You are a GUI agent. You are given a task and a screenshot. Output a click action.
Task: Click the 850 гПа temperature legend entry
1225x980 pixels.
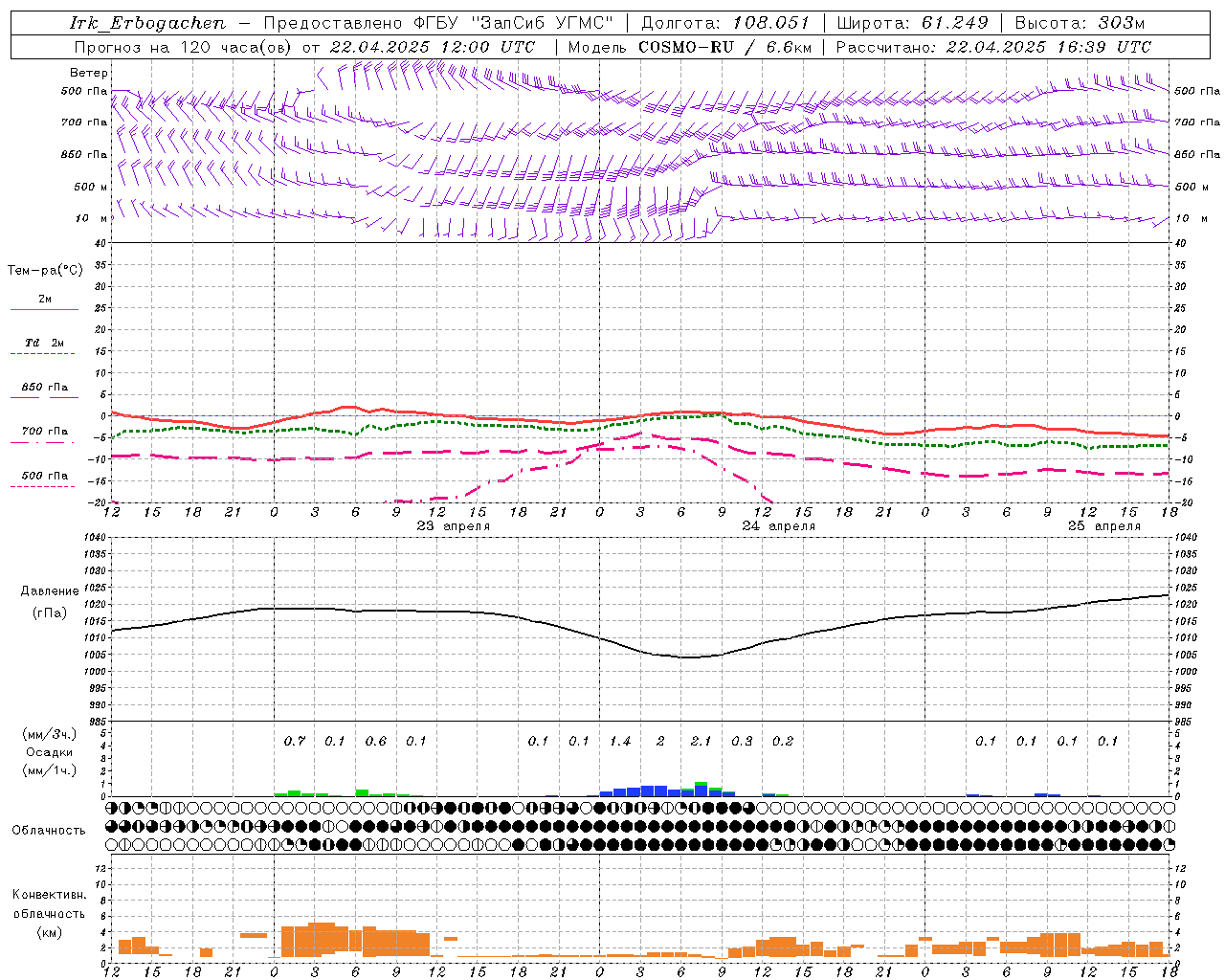tap(45, 388)
